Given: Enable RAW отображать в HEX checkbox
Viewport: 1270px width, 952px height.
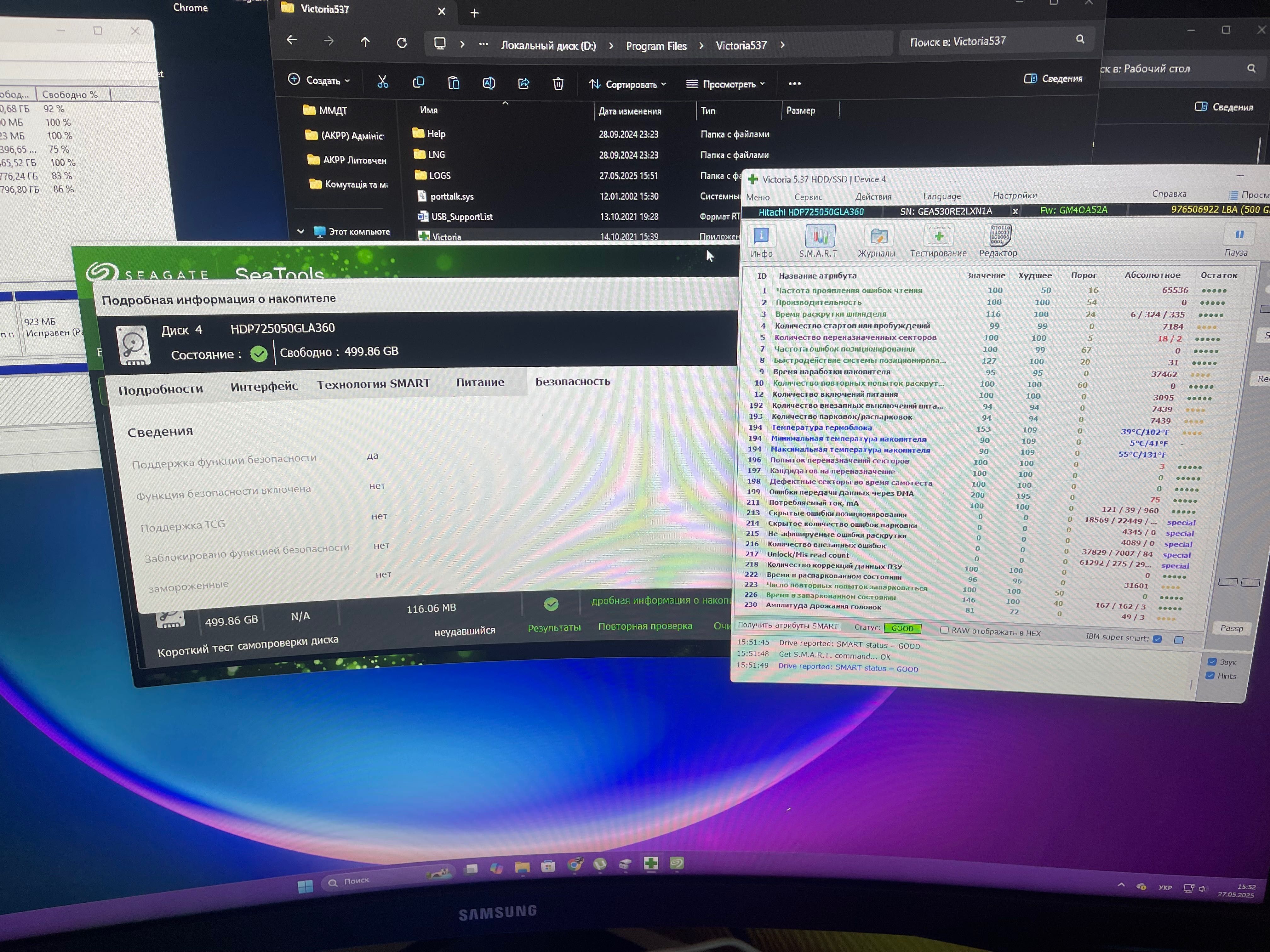Looking at the screenshot, I should click(x=944, y=630).
